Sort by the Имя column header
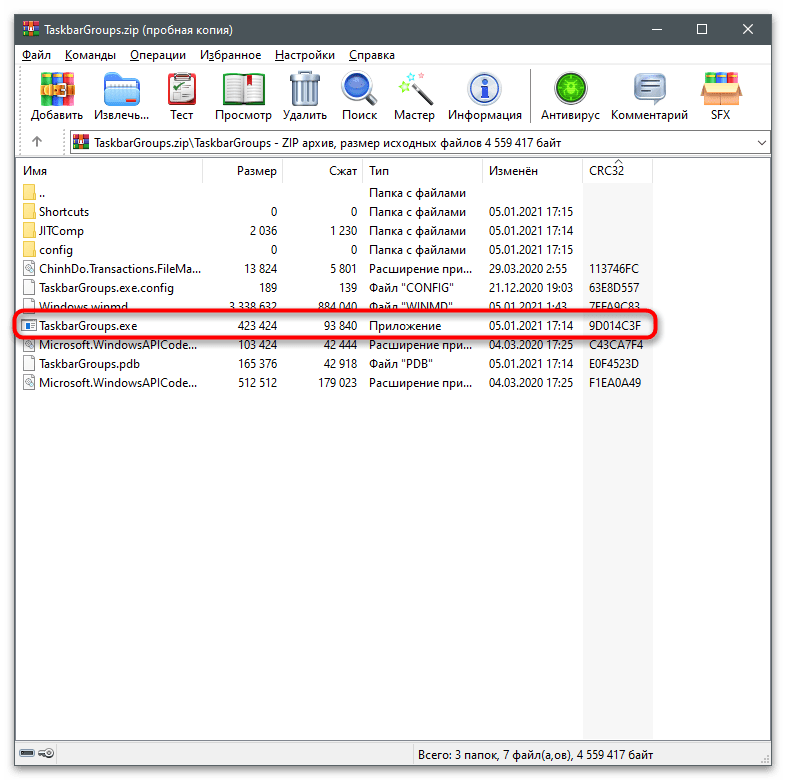The image size is (786, 780). point(109,171)
